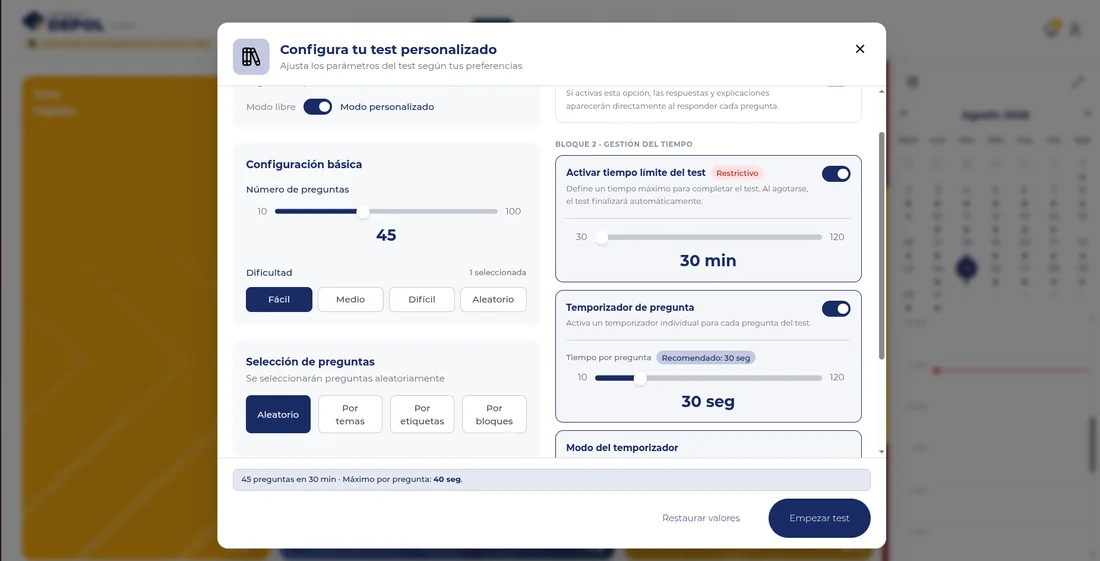
Task: Select Difícil difficulty
Action: pos(422,299)
